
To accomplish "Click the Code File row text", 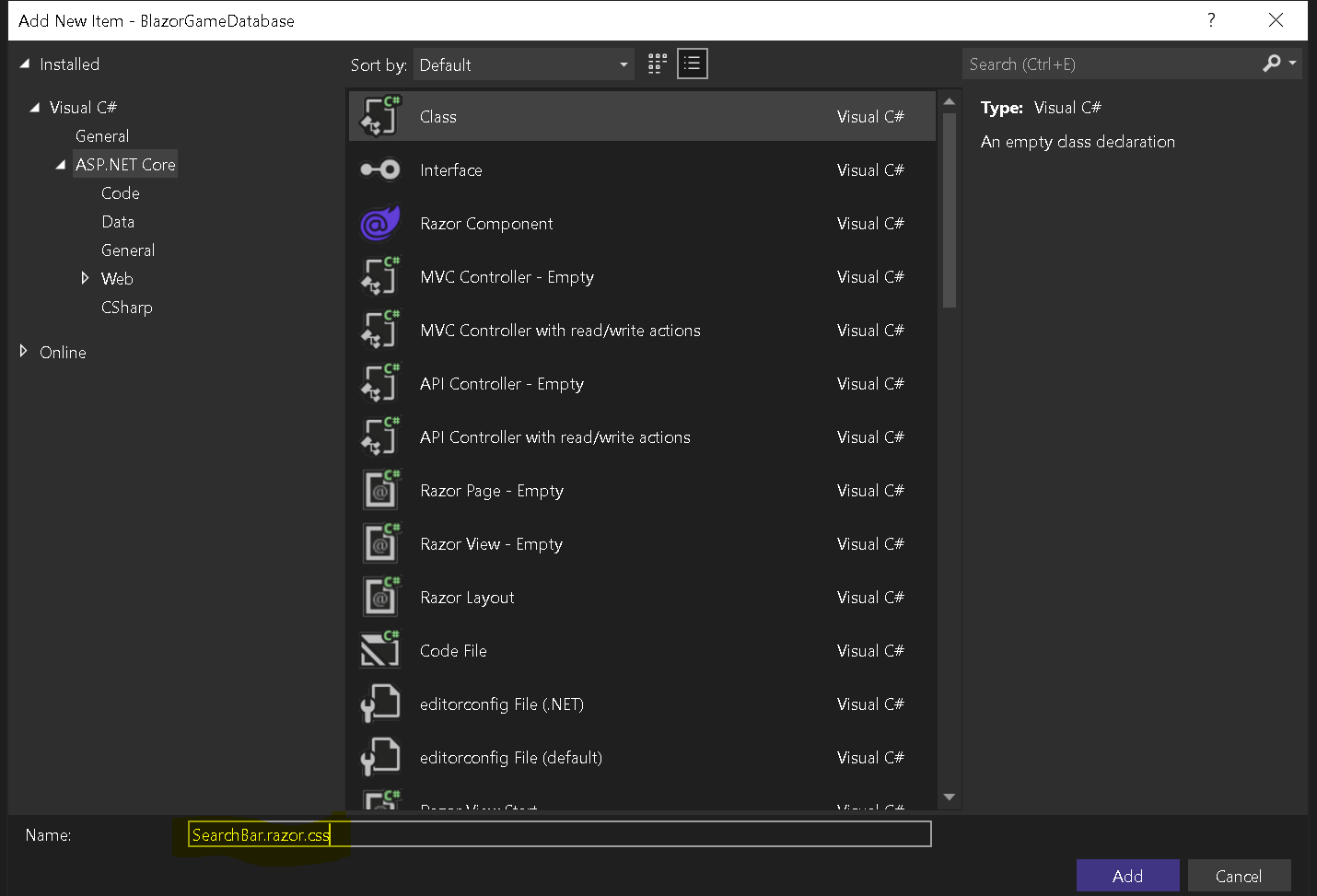I will [x=453, y=651].
